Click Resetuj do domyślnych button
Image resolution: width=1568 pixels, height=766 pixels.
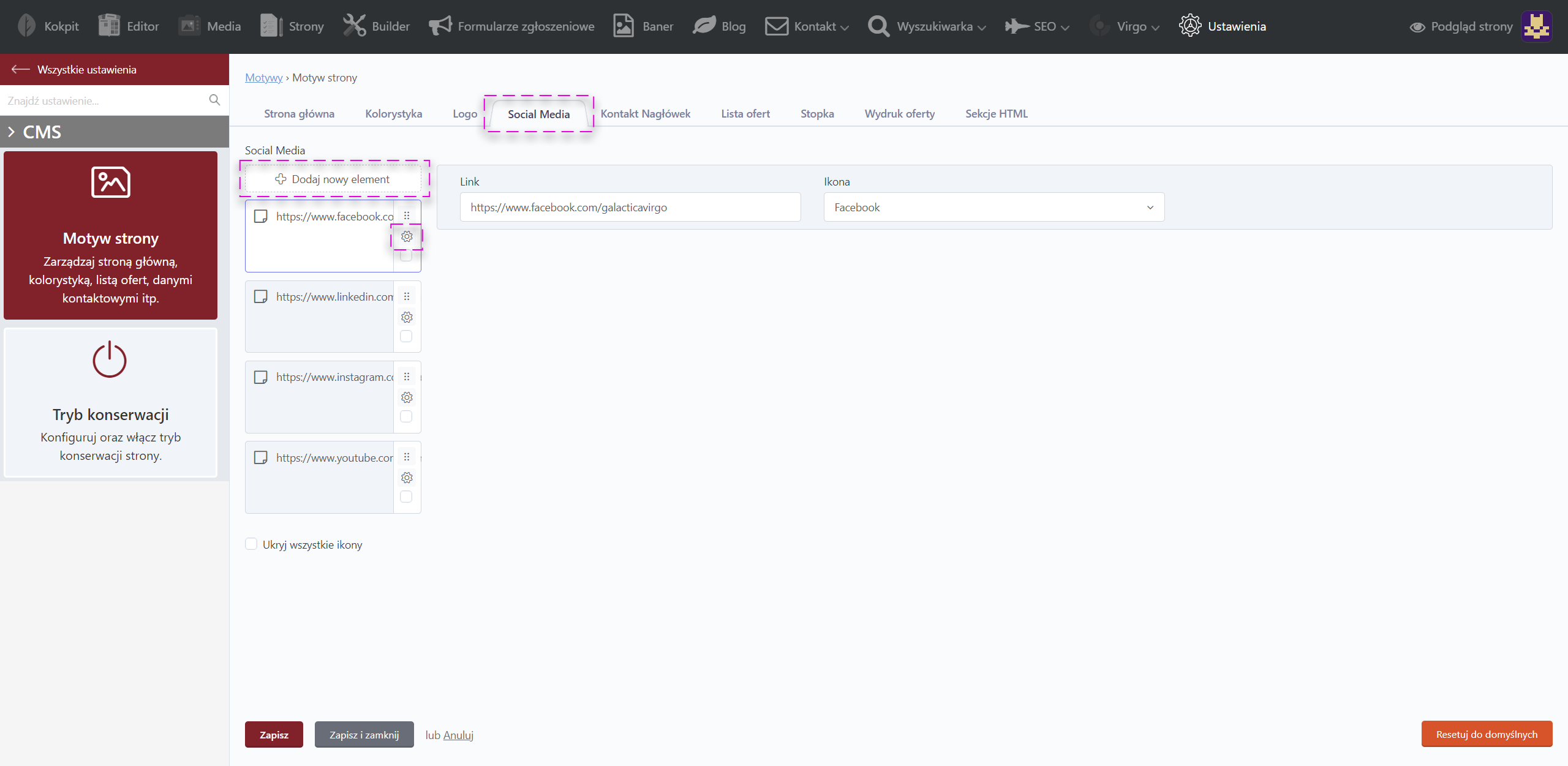click(x=1486, y=734)
